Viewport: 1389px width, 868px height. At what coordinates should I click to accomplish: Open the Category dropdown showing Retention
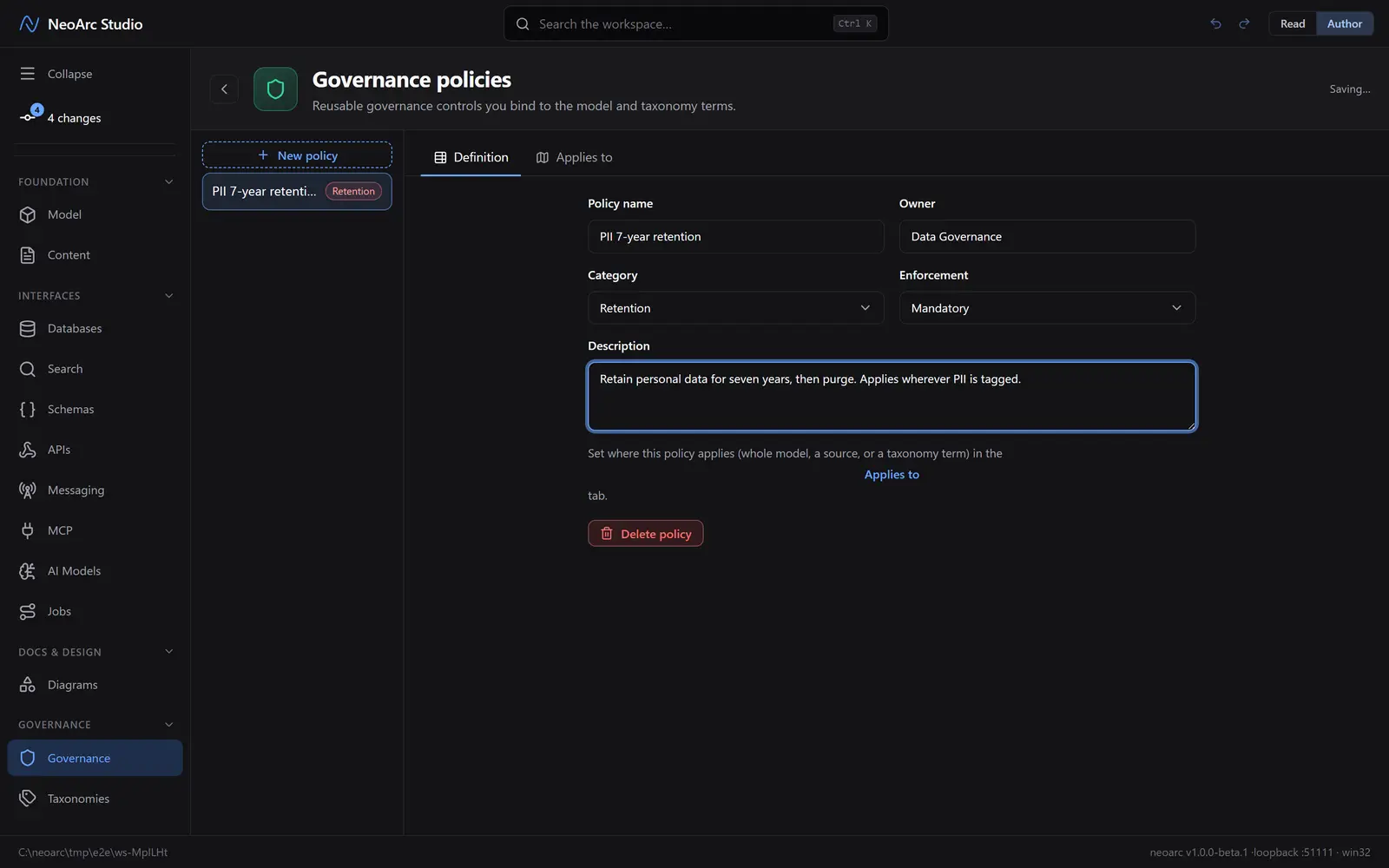pos(735,308)
